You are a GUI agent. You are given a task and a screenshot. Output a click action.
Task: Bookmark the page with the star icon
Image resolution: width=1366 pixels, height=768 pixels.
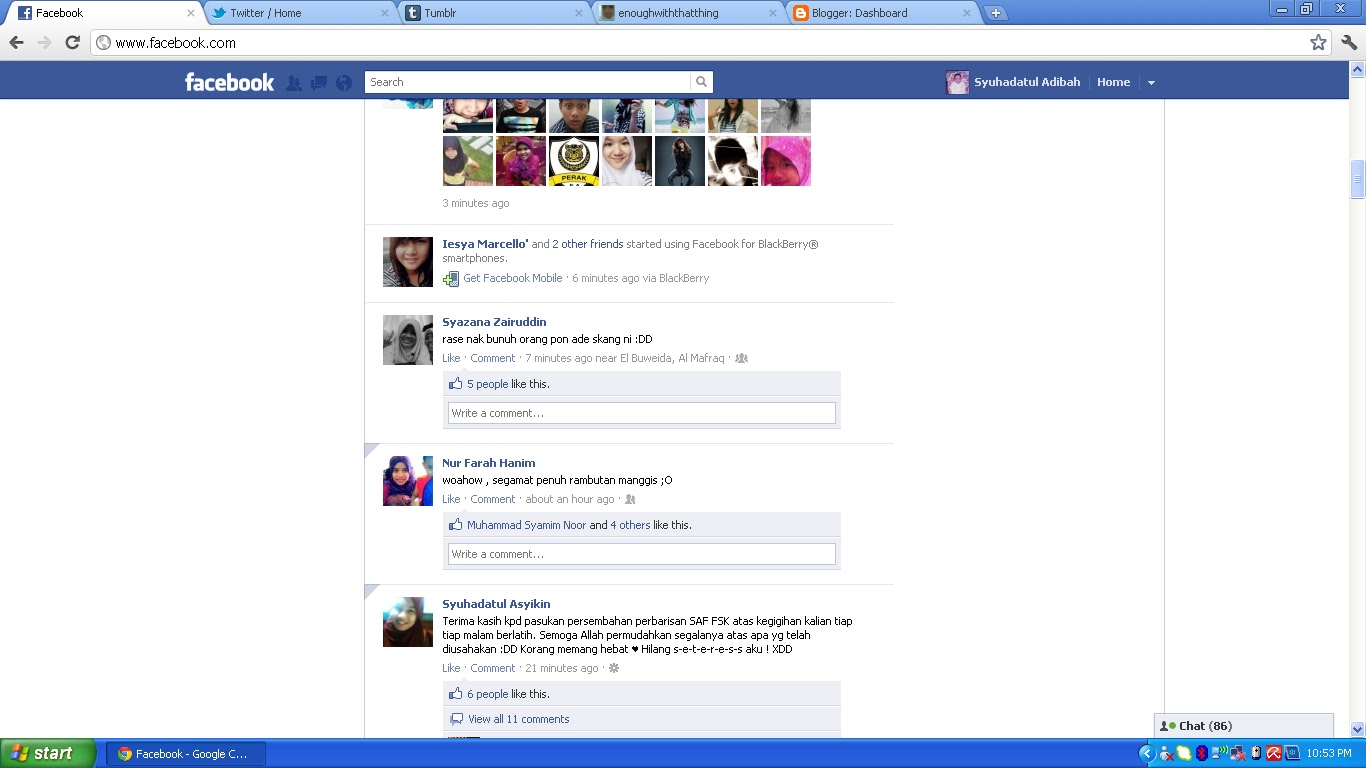click(x=1318, y=42)
